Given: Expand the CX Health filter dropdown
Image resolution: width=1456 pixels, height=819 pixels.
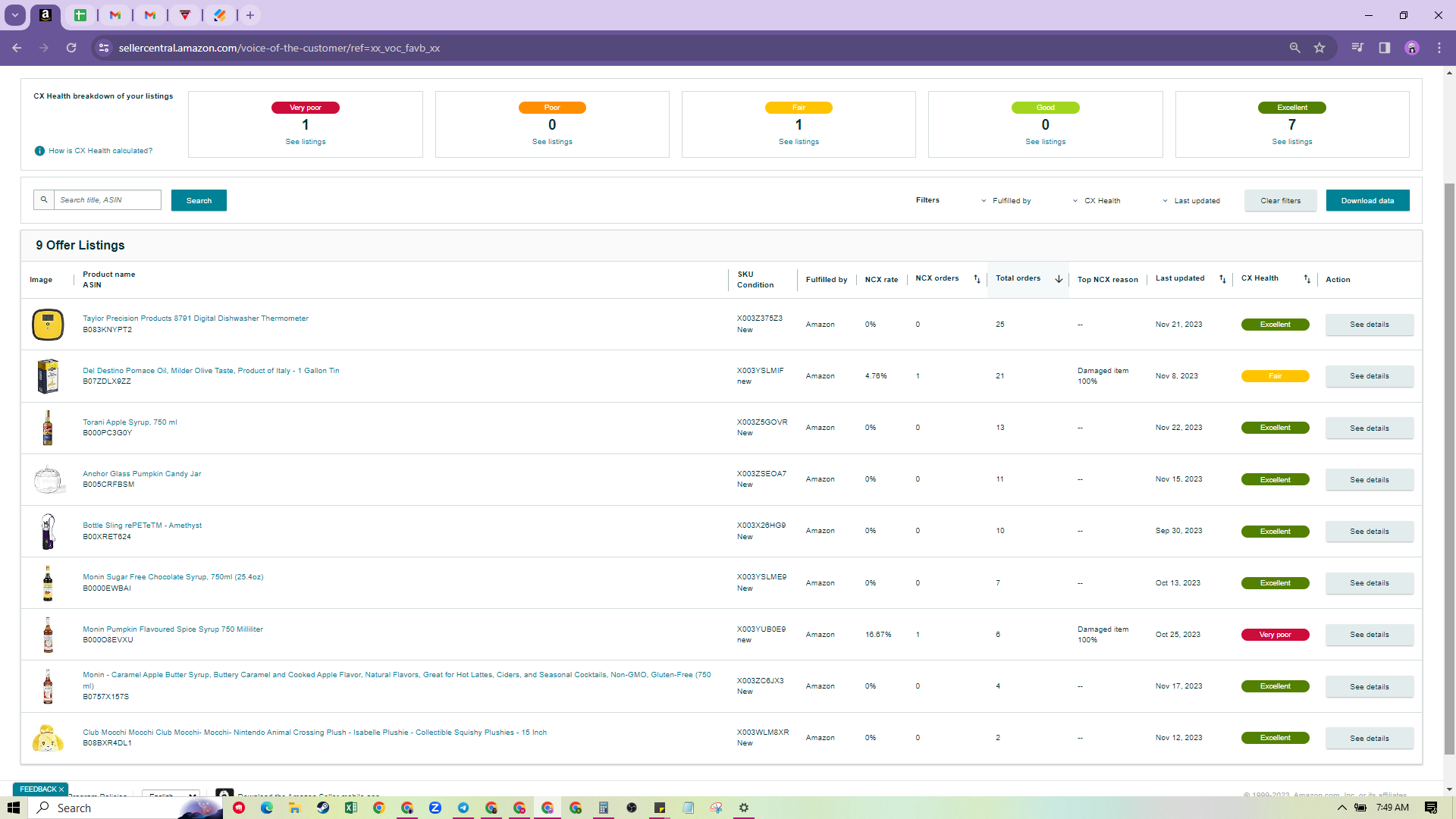Looking at the screenshot, I should click(1097, 201).
